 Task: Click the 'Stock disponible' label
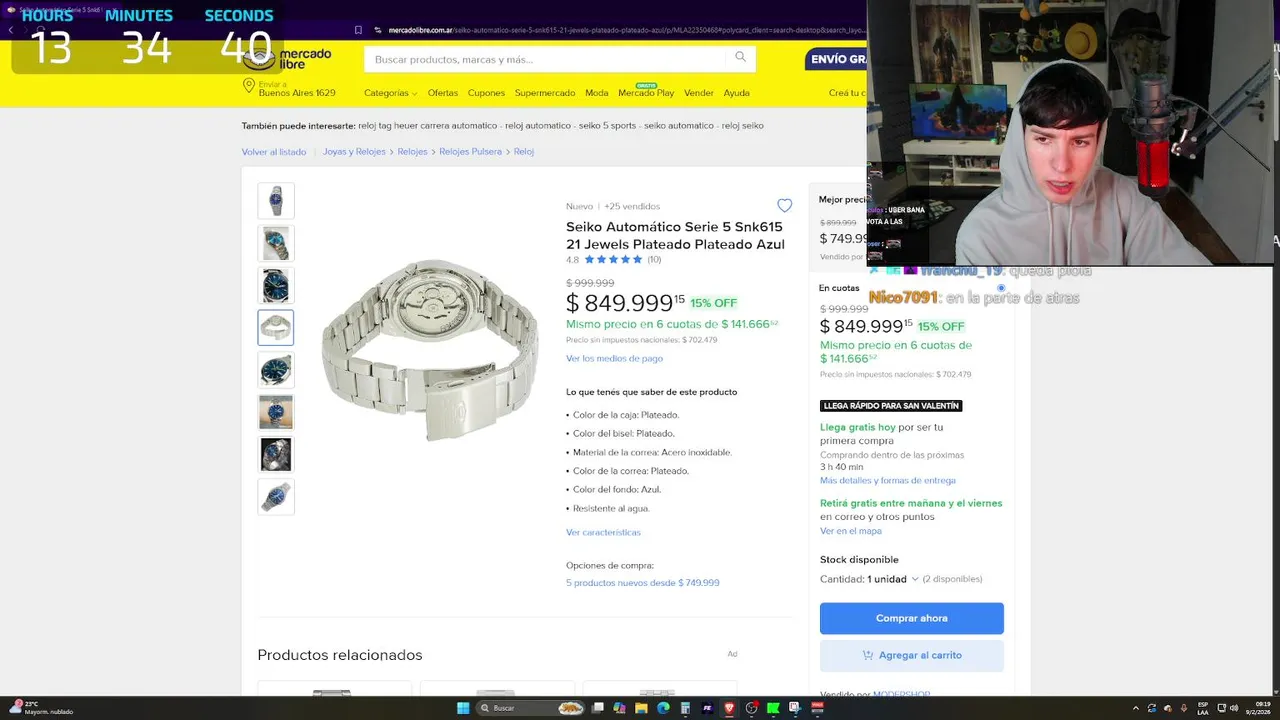[x=859, y=560]
